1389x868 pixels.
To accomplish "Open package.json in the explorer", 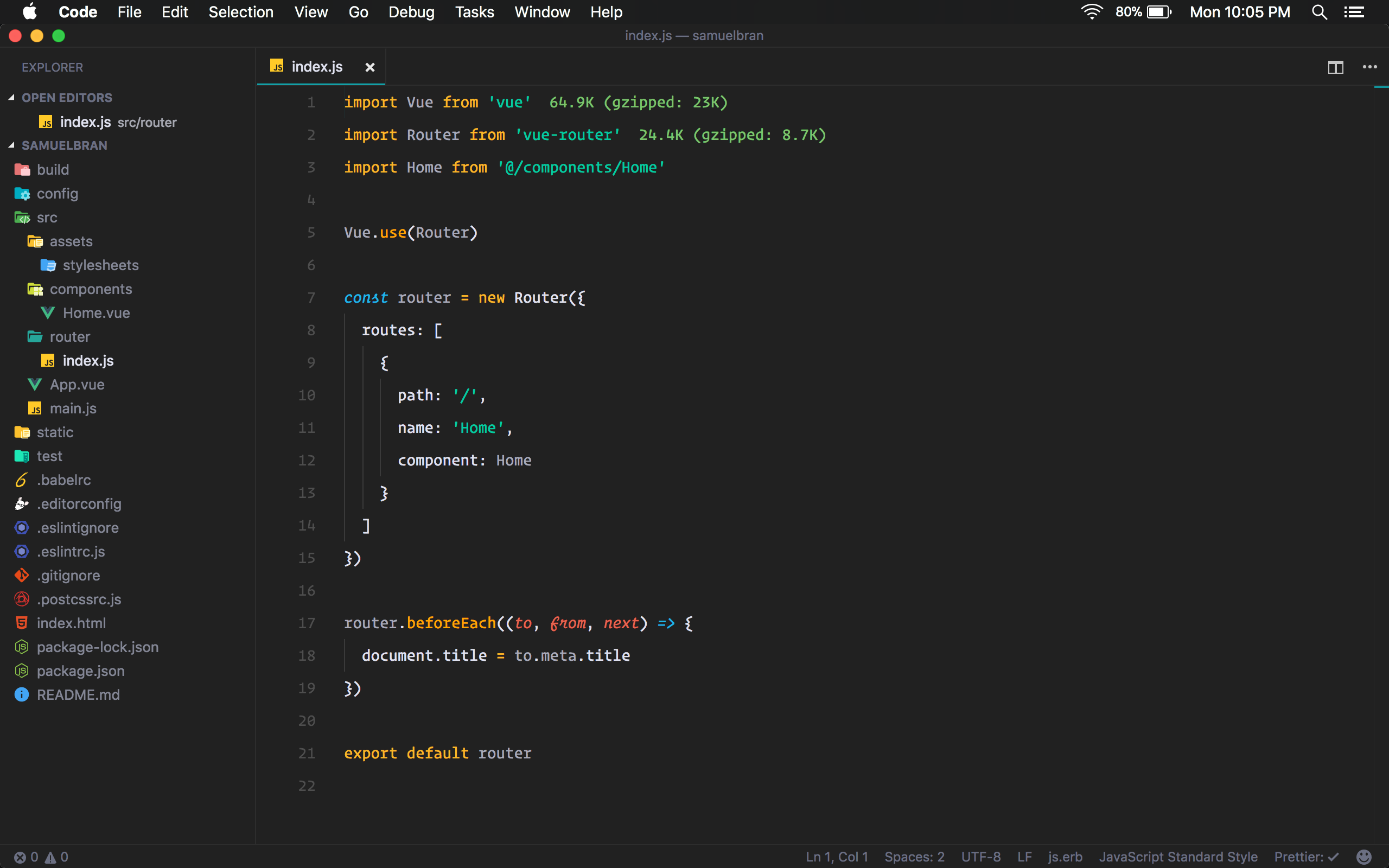I will [x=80, y=671].
